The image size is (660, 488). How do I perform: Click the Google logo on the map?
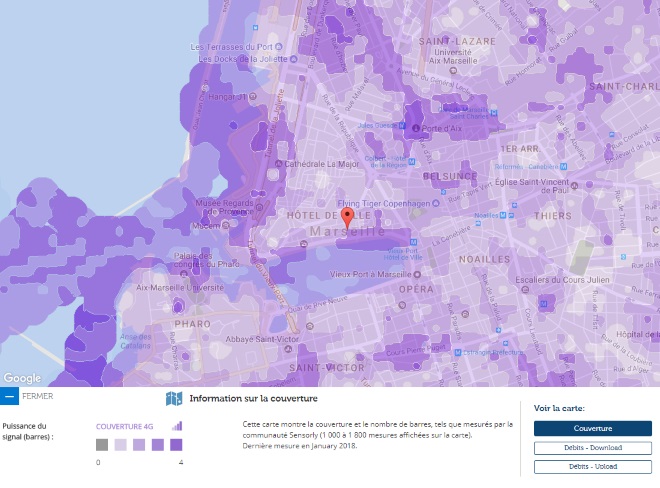(x=22, y=378)
